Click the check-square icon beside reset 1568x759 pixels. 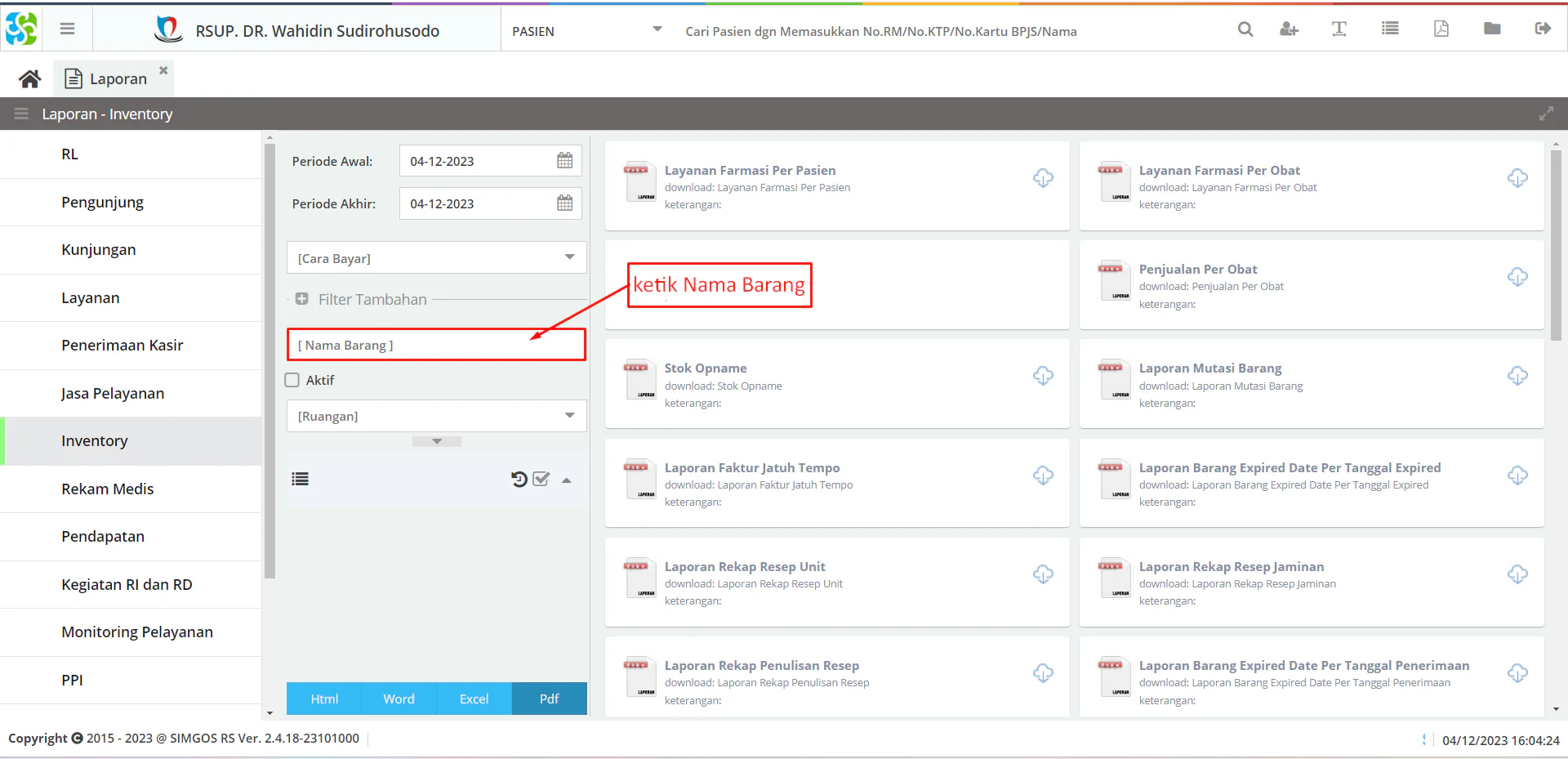coord(541,480)
